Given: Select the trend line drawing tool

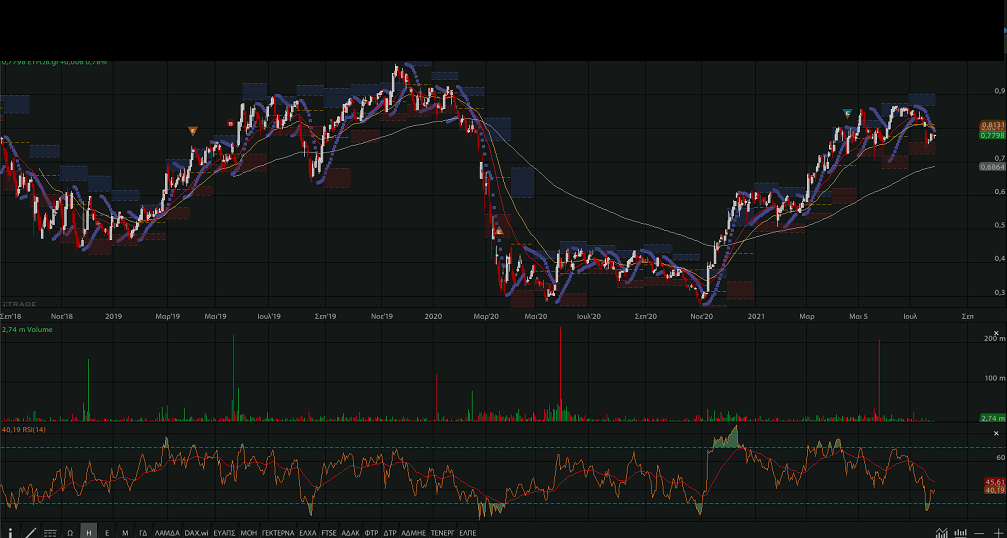Looking at the screenshot, I should tap(30, 532).
